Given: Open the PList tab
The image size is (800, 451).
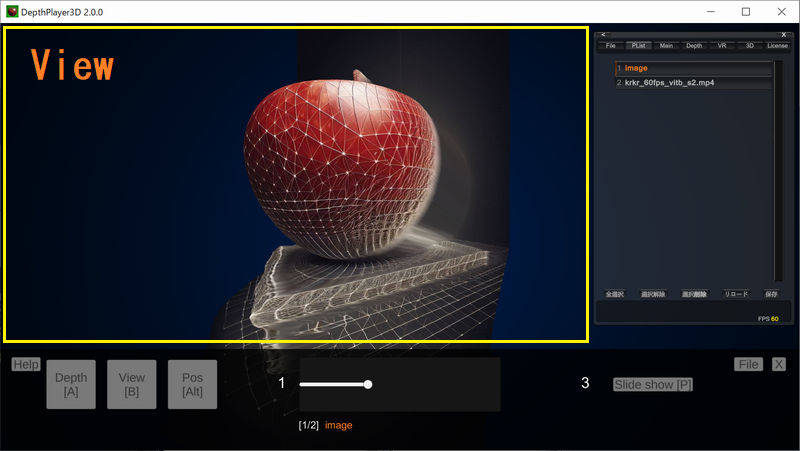Looking at the screenshot, I should tap(638, 46).
